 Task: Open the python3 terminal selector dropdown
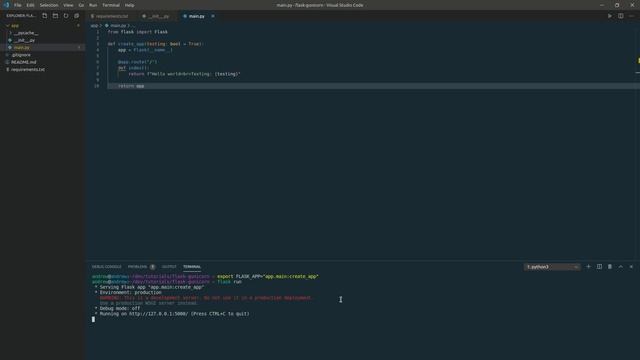click(x=552, y=267)
